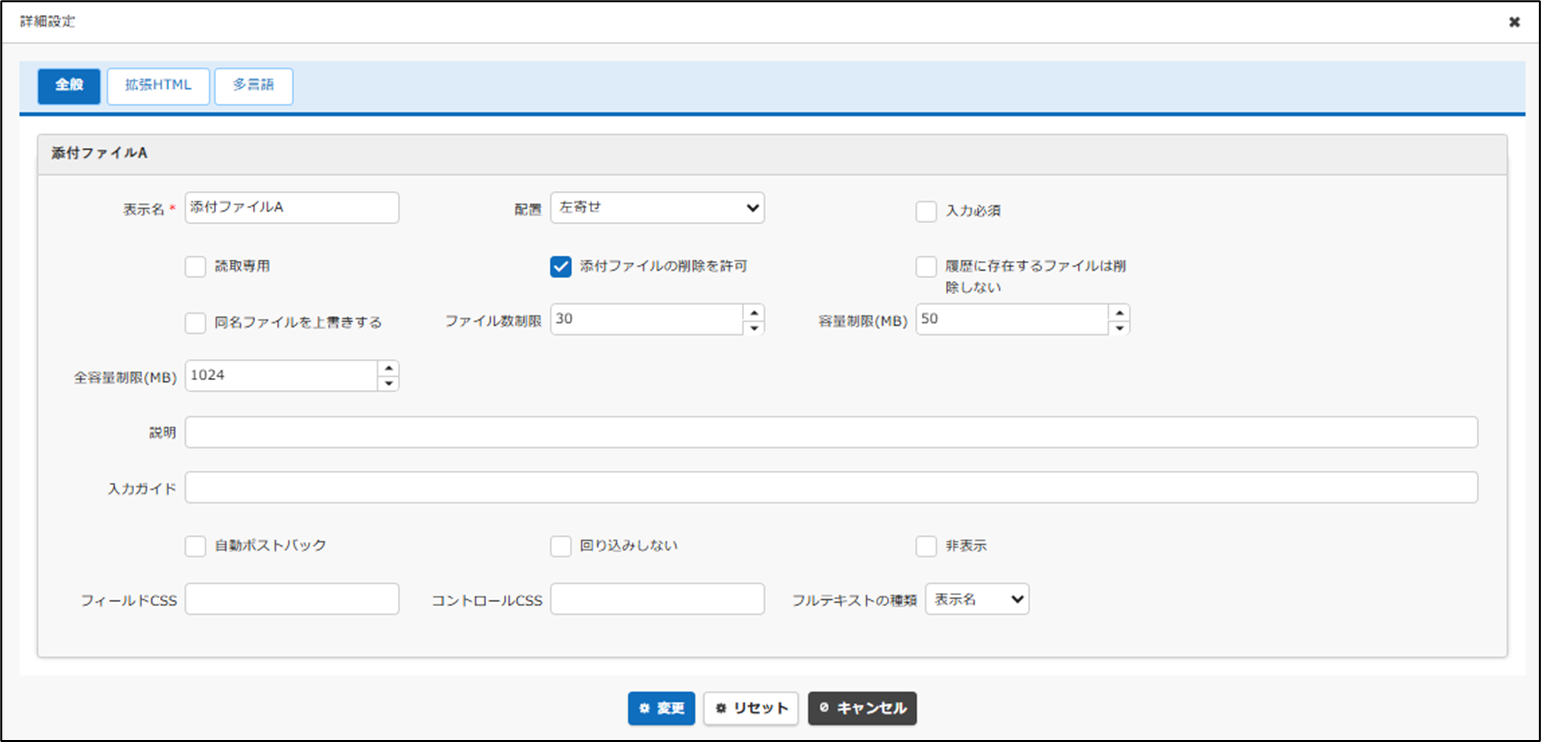Viewport: 1541px width, 742px height.
Task: Decrease the 全容量制限(MB) value with down arrow
Action: click(388, 383)
